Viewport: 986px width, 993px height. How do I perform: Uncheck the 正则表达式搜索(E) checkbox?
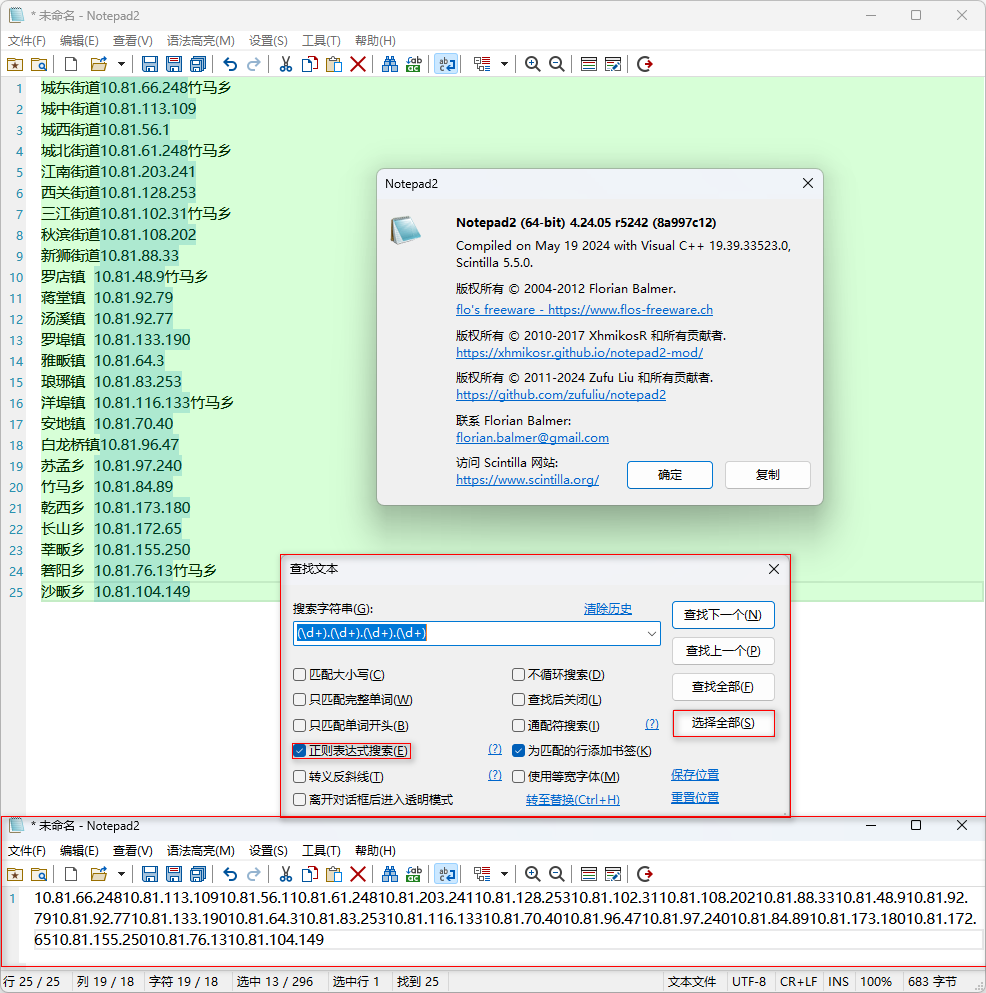click(300, 751)
